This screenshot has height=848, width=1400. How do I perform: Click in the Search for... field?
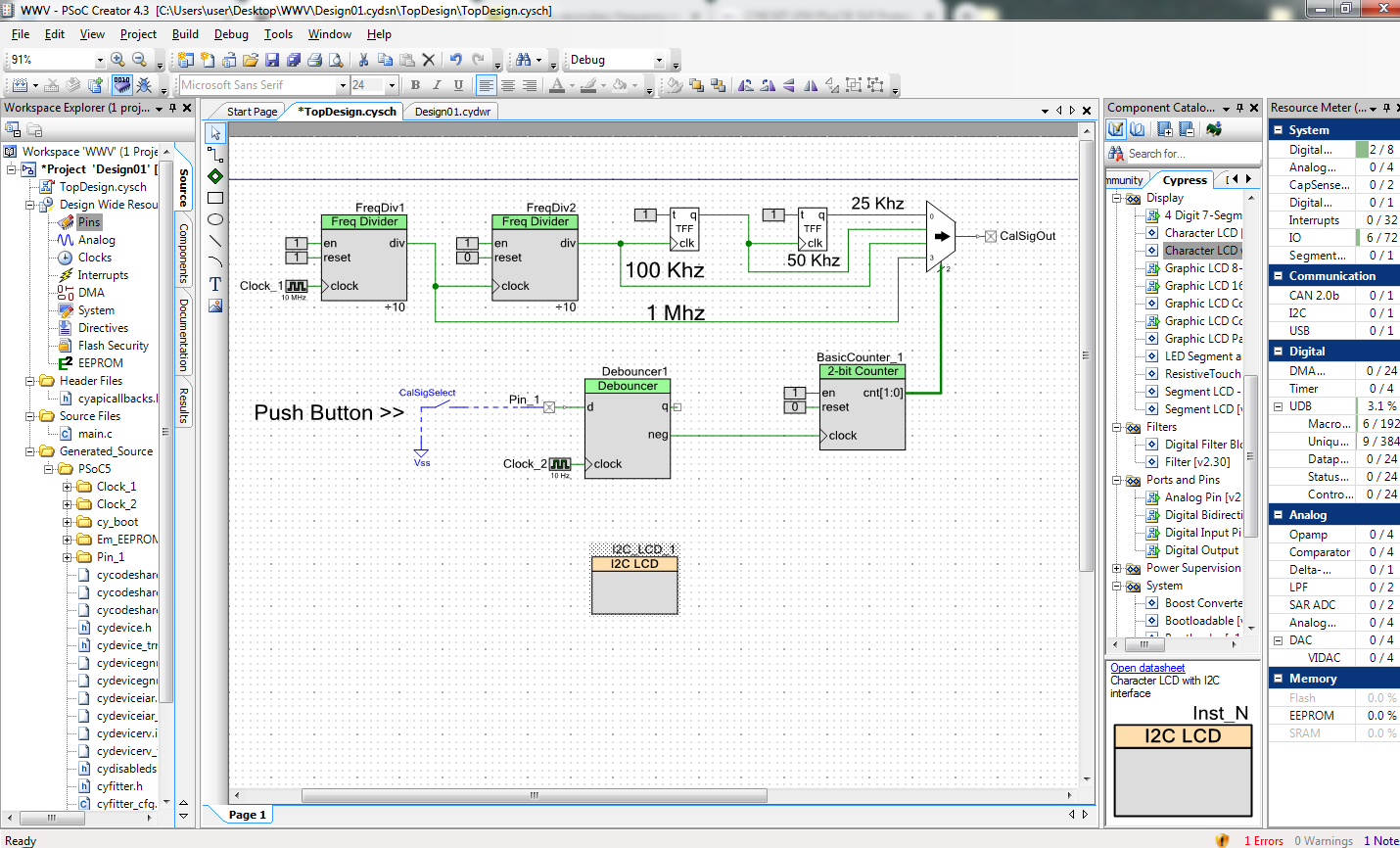(x=1192, y=154)
